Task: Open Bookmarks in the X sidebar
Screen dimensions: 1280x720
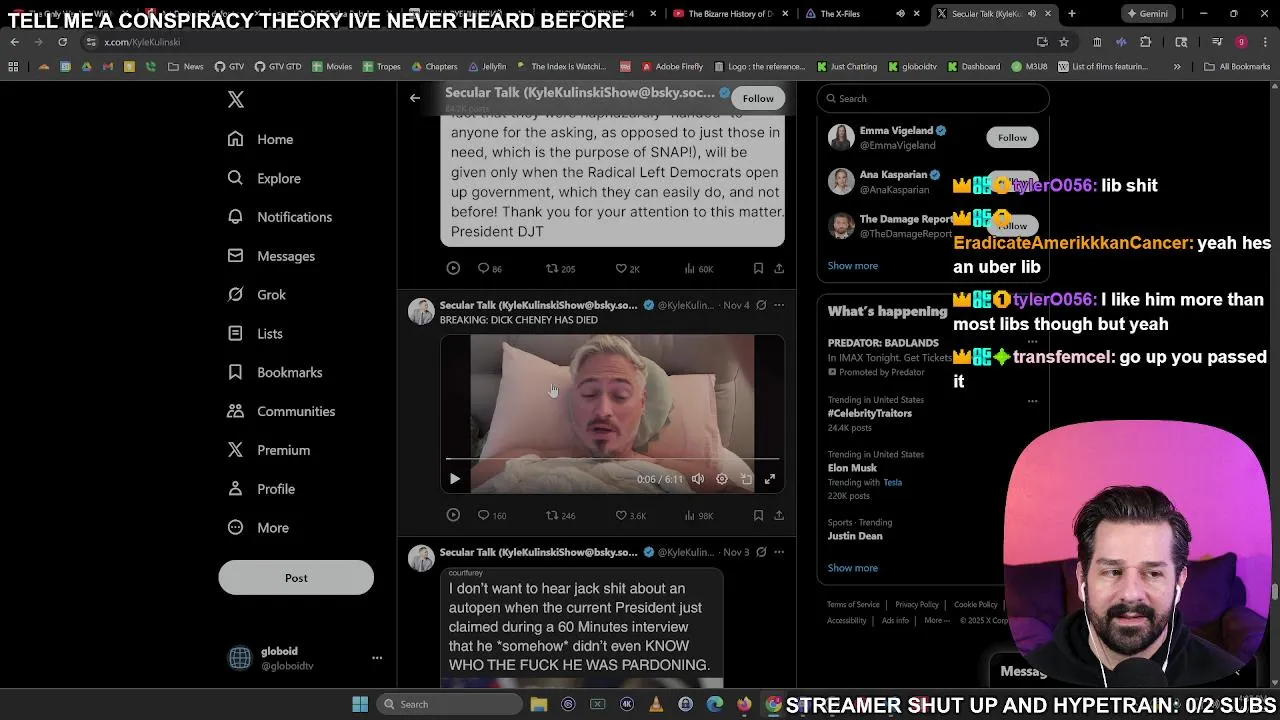Action: click(x=275, y=372)
